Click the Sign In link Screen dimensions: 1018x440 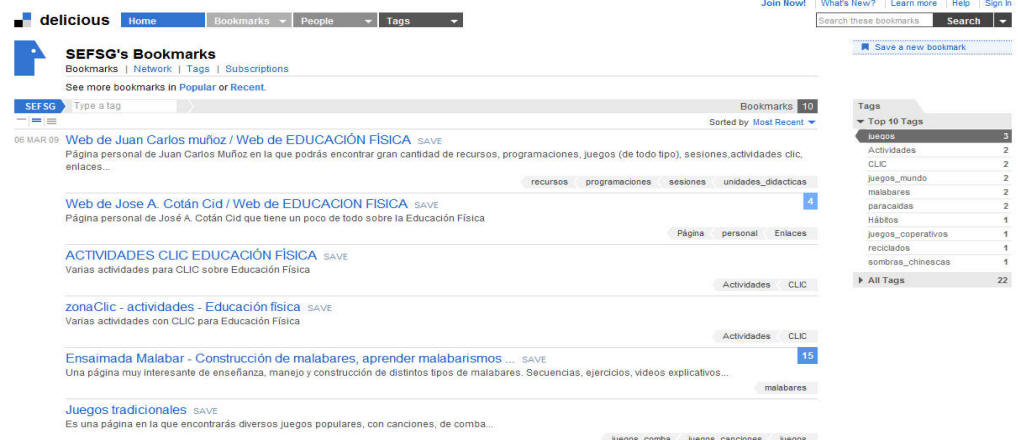tap(998, 3)
